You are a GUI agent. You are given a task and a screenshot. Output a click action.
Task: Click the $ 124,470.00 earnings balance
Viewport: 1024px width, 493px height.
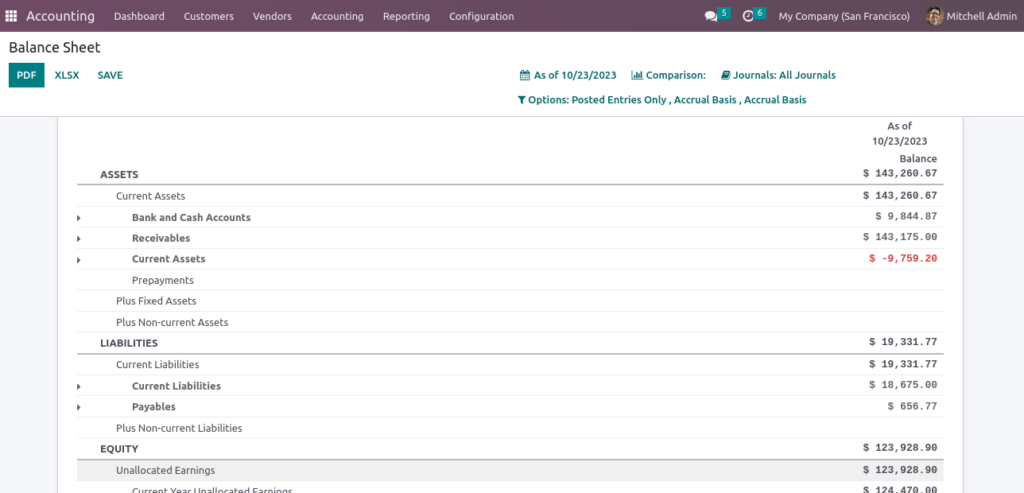(x=900, y=489)
